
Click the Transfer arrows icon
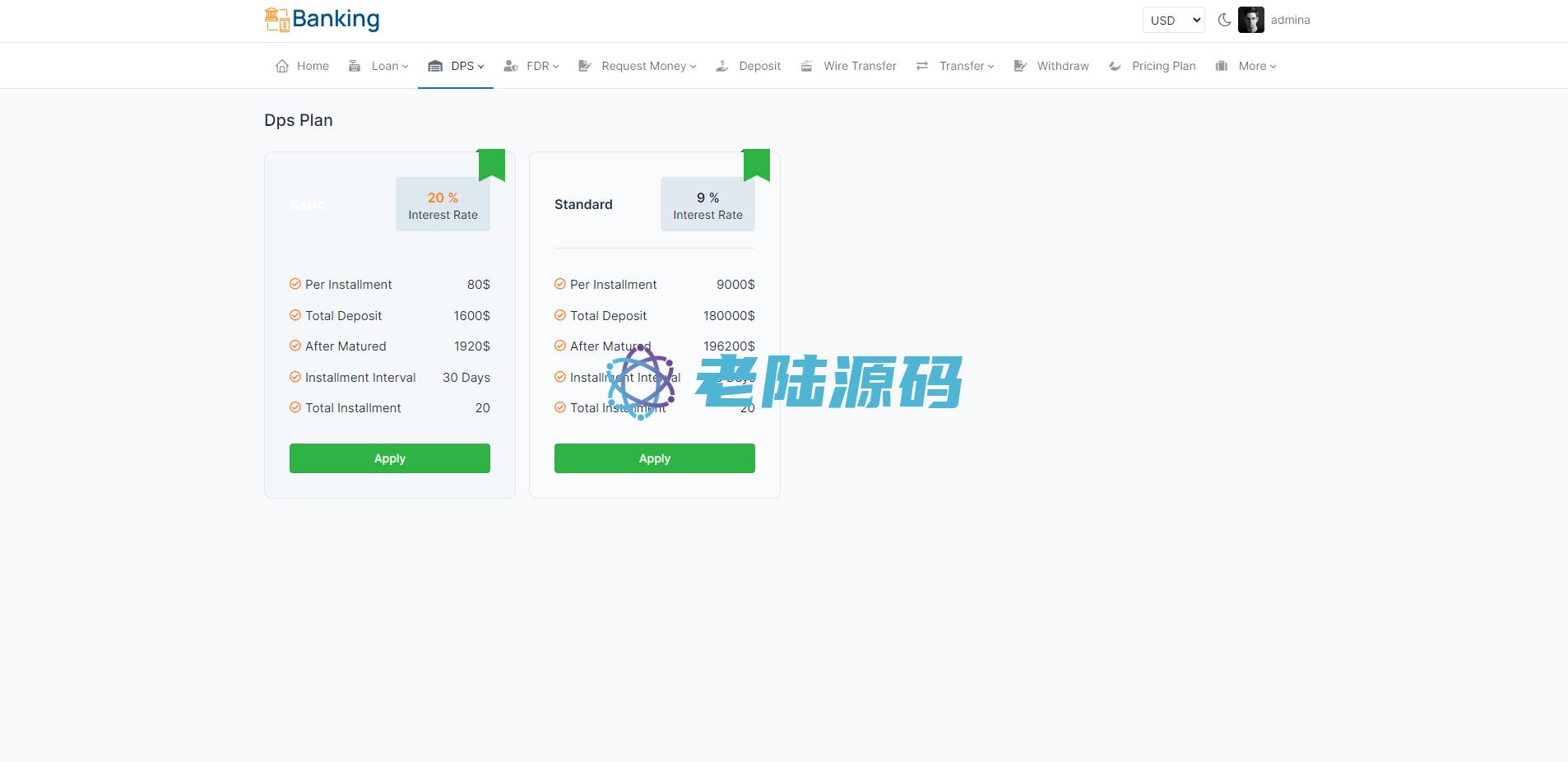(922, 66)
